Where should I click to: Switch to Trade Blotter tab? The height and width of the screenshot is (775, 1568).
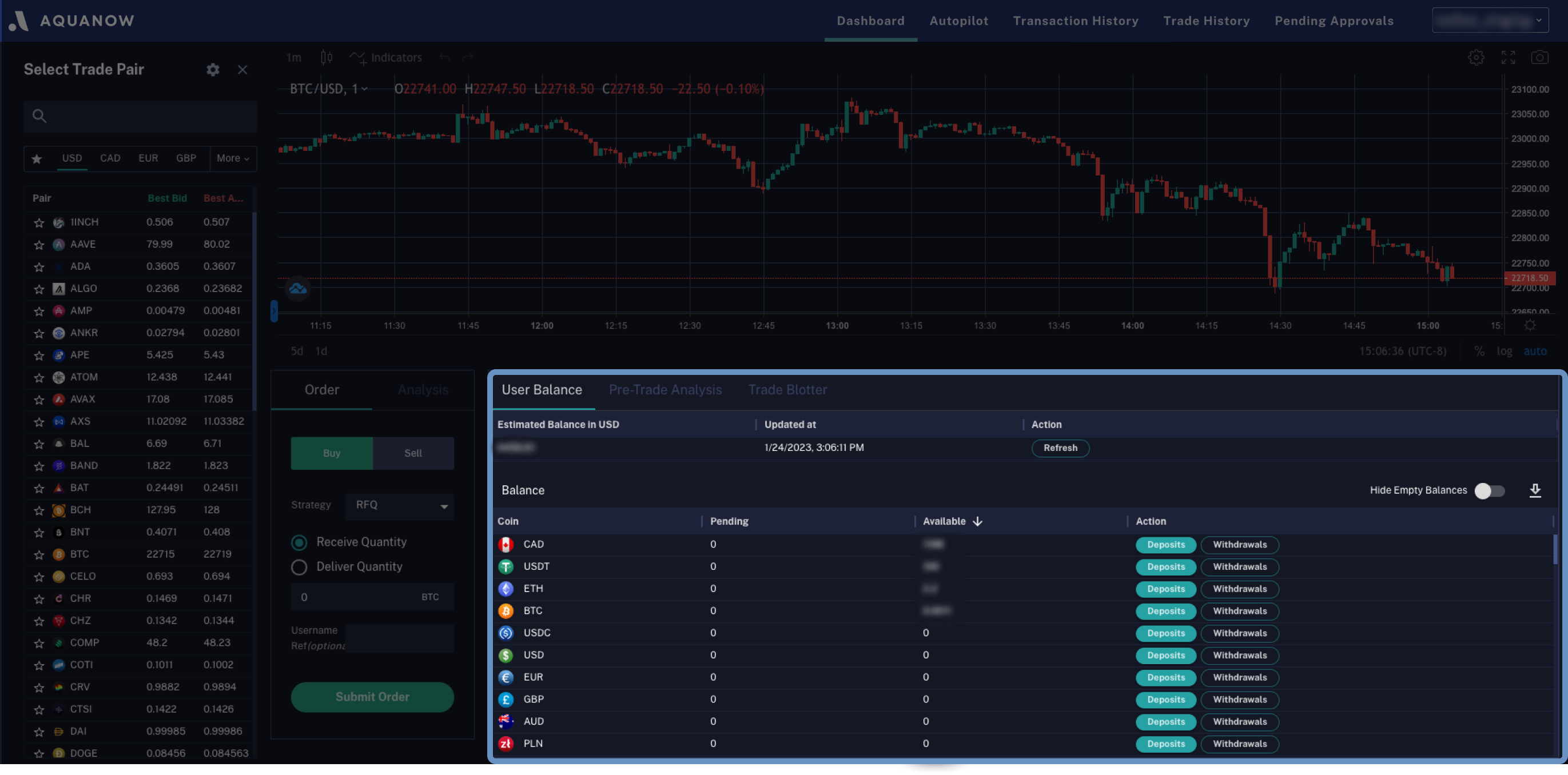787,390
